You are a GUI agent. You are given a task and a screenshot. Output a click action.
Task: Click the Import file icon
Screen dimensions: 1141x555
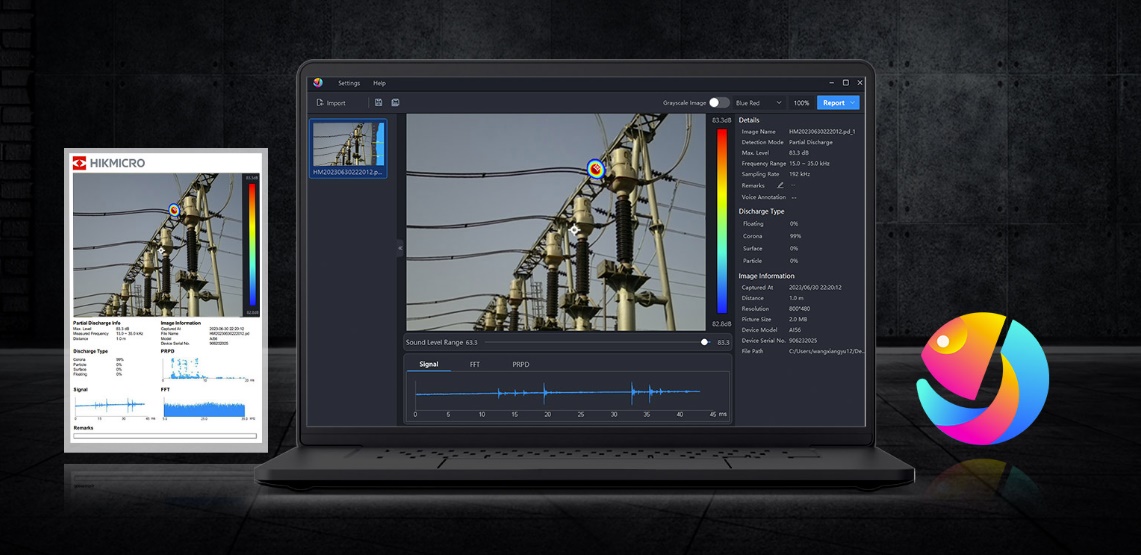point(320,103)
